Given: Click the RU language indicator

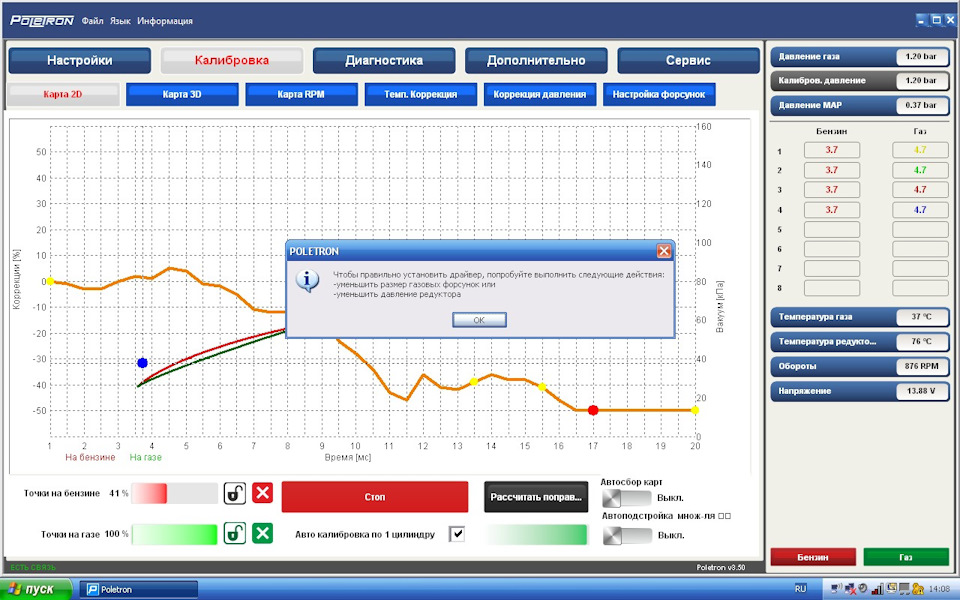Looking at the screenshot, I should 800,589.
